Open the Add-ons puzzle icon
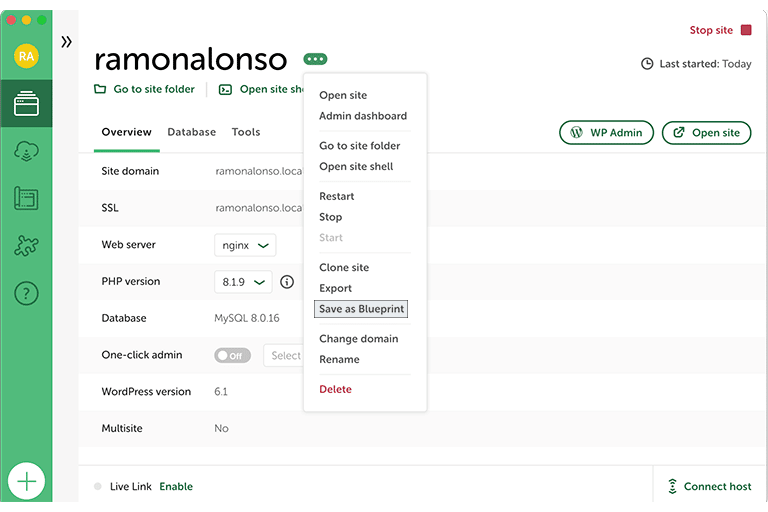The width and height of the screenshot is (768, 512). pyautogui.click(x=26, y=245)
